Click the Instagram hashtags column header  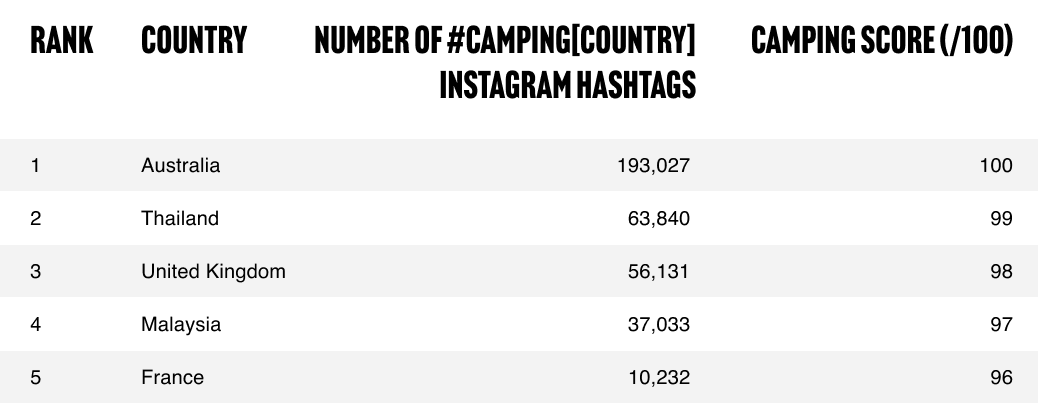click(505, 63)
